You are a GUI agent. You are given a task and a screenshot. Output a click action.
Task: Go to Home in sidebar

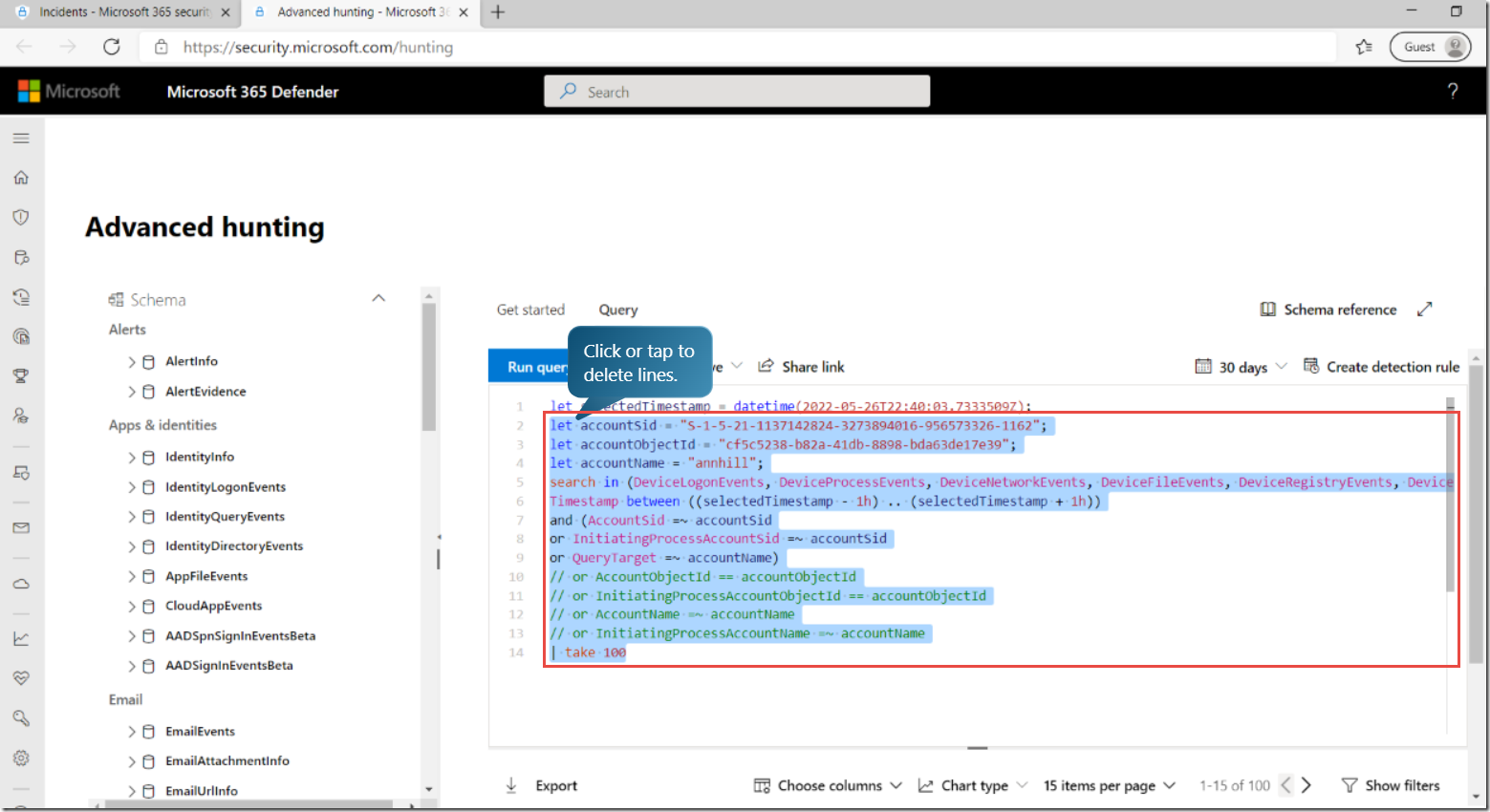[x=21, y=178]
